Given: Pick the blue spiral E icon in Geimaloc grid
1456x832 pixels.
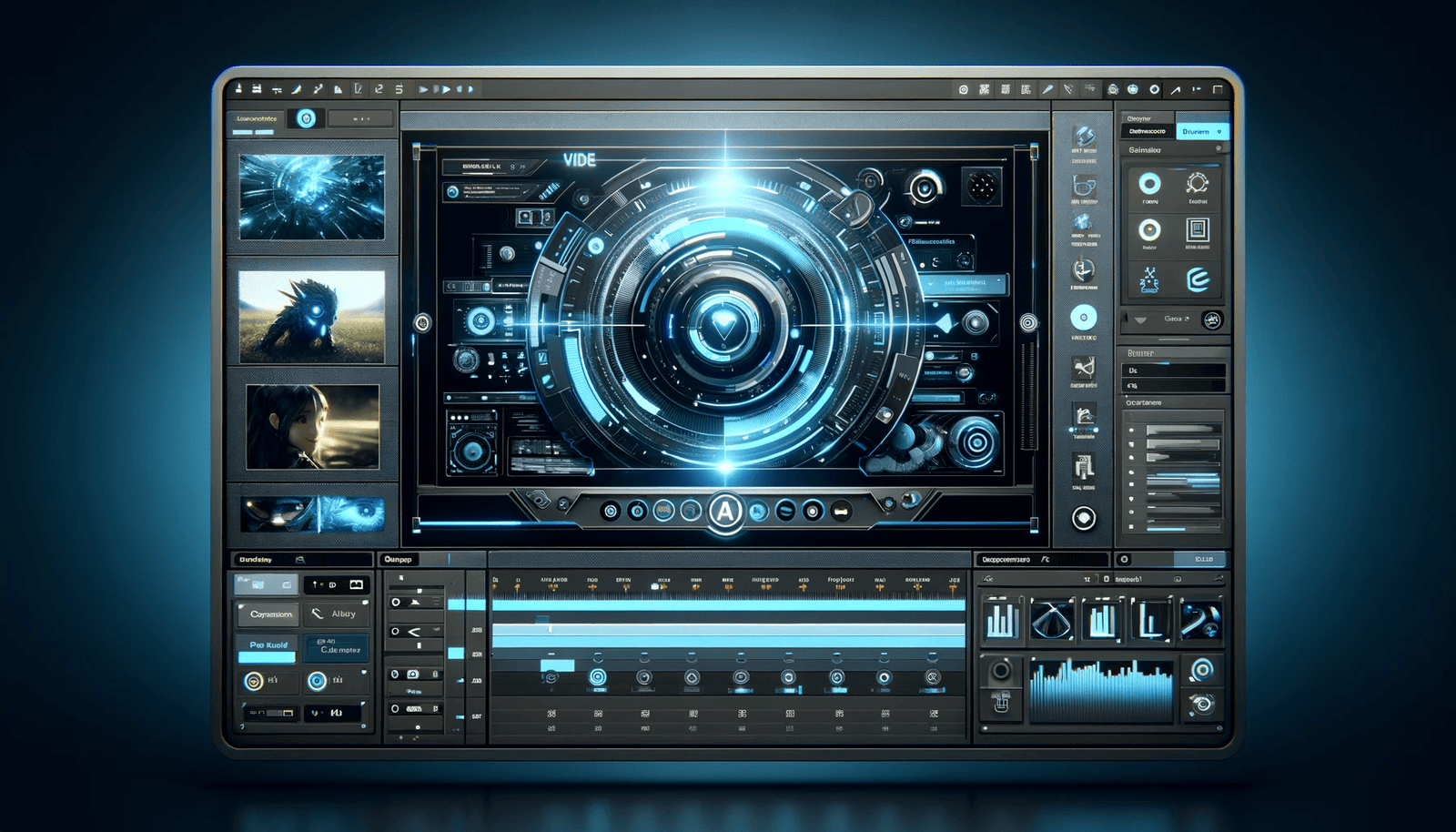Looking at the screenshot, I should point(1198,279).
